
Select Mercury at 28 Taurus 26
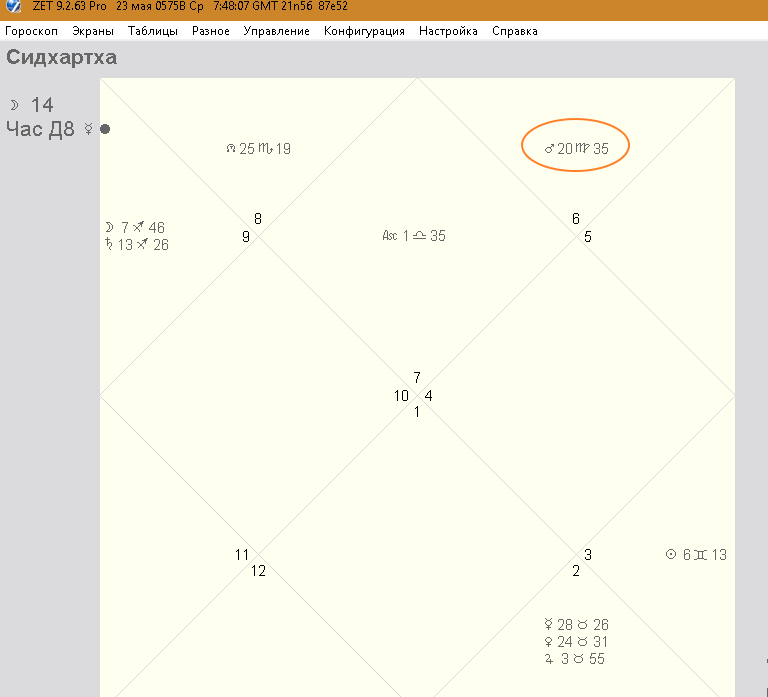pyautogui.click(x=576, y=625)
